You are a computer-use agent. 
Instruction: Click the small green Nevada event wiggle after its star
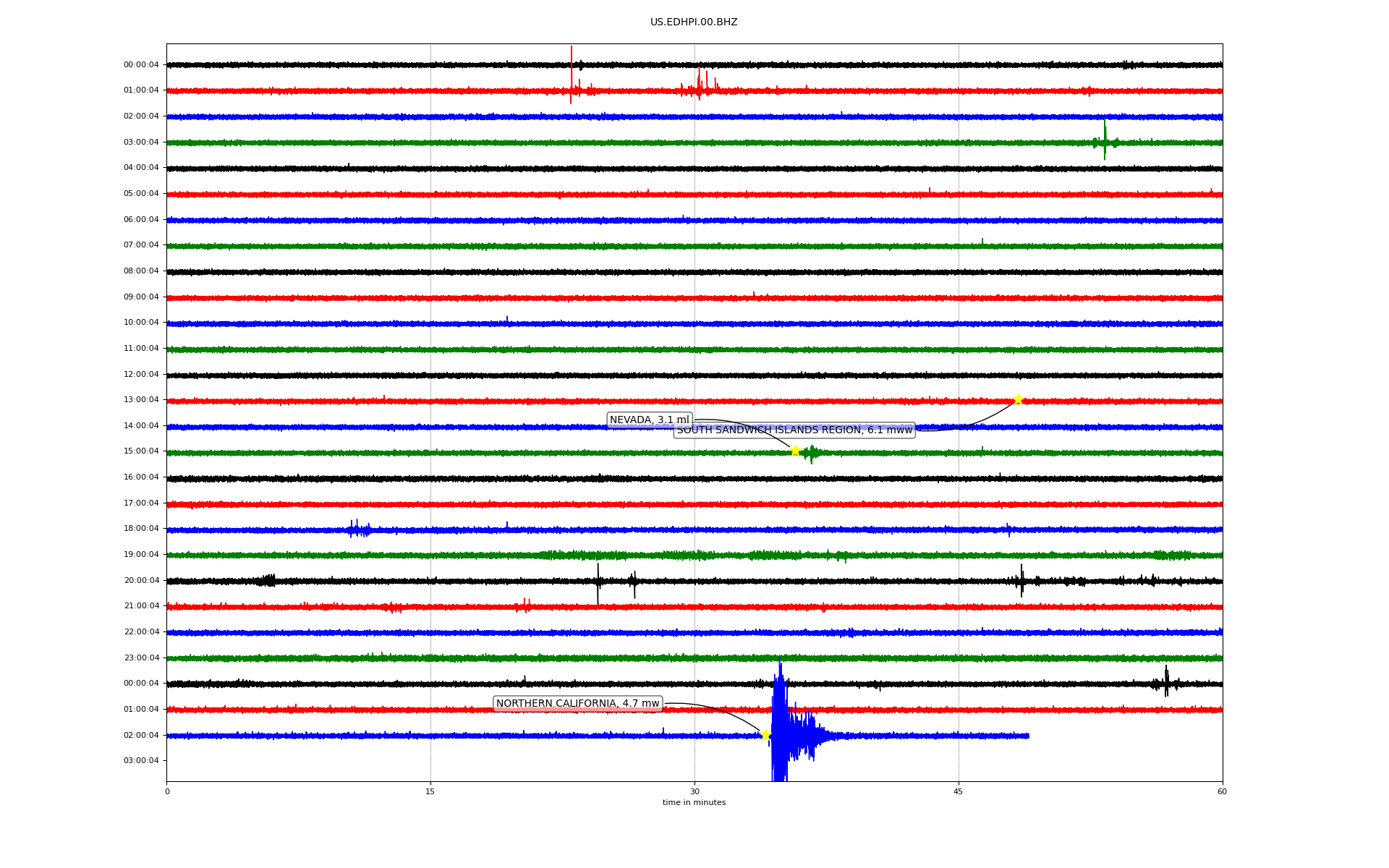[812, 454]
